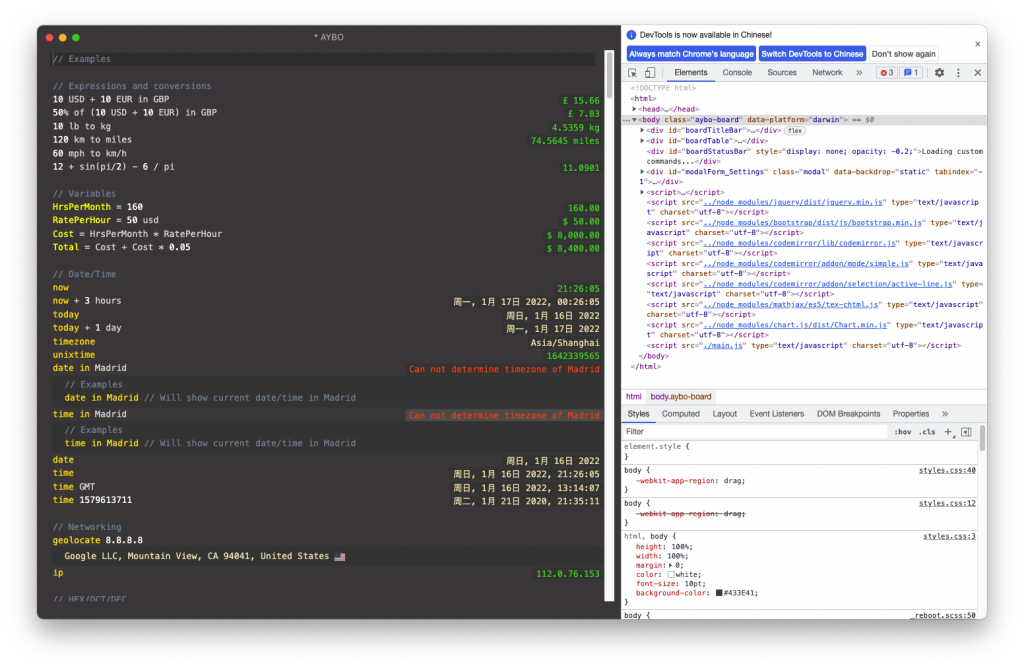
Task: Click the Don't show again button
Action: tap(903, 54)
